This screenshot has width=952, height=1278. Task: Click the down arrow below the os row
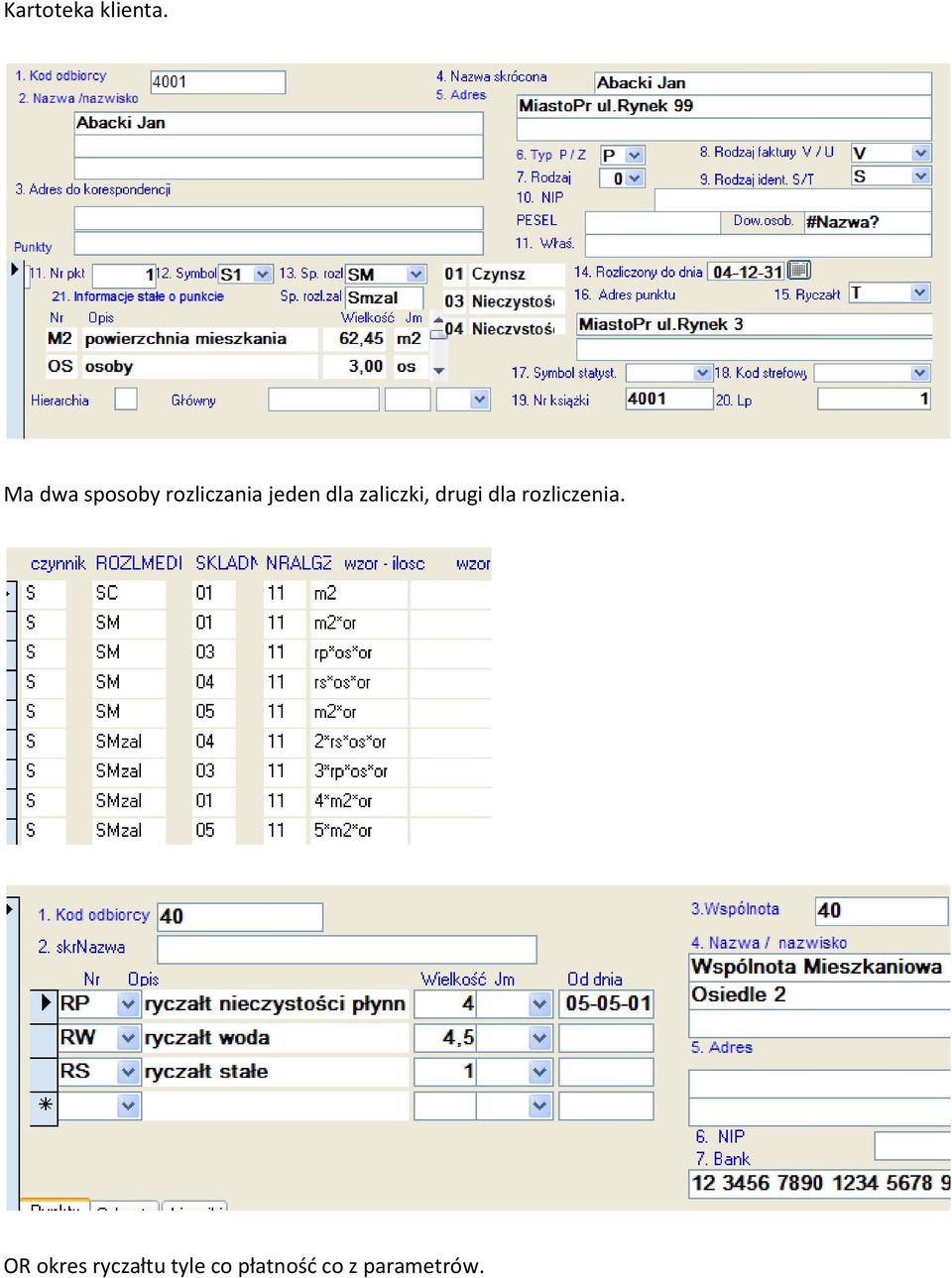point(438,371)
